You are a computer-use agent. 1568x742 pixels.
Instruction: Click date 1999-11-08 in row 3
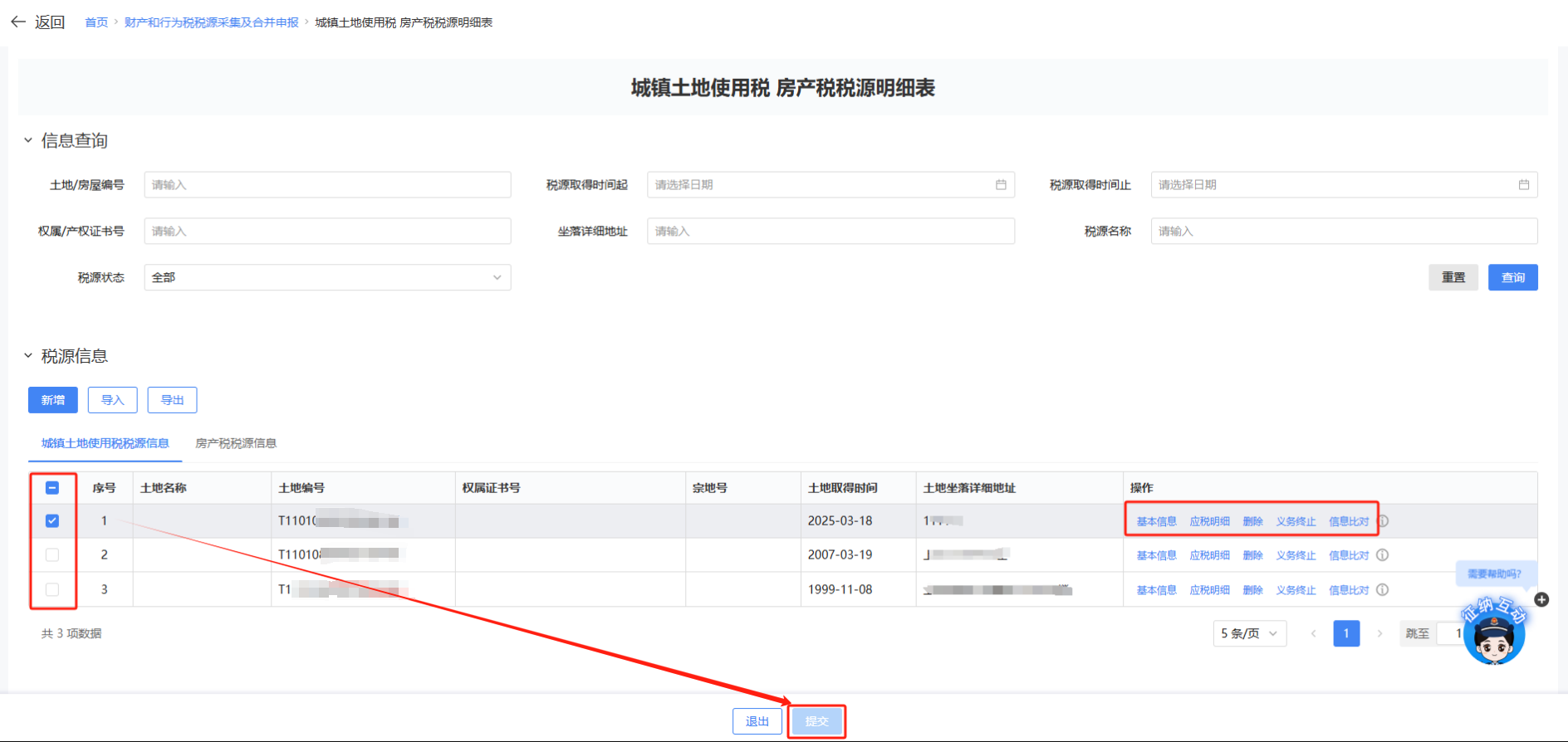(x=840, y=589)
